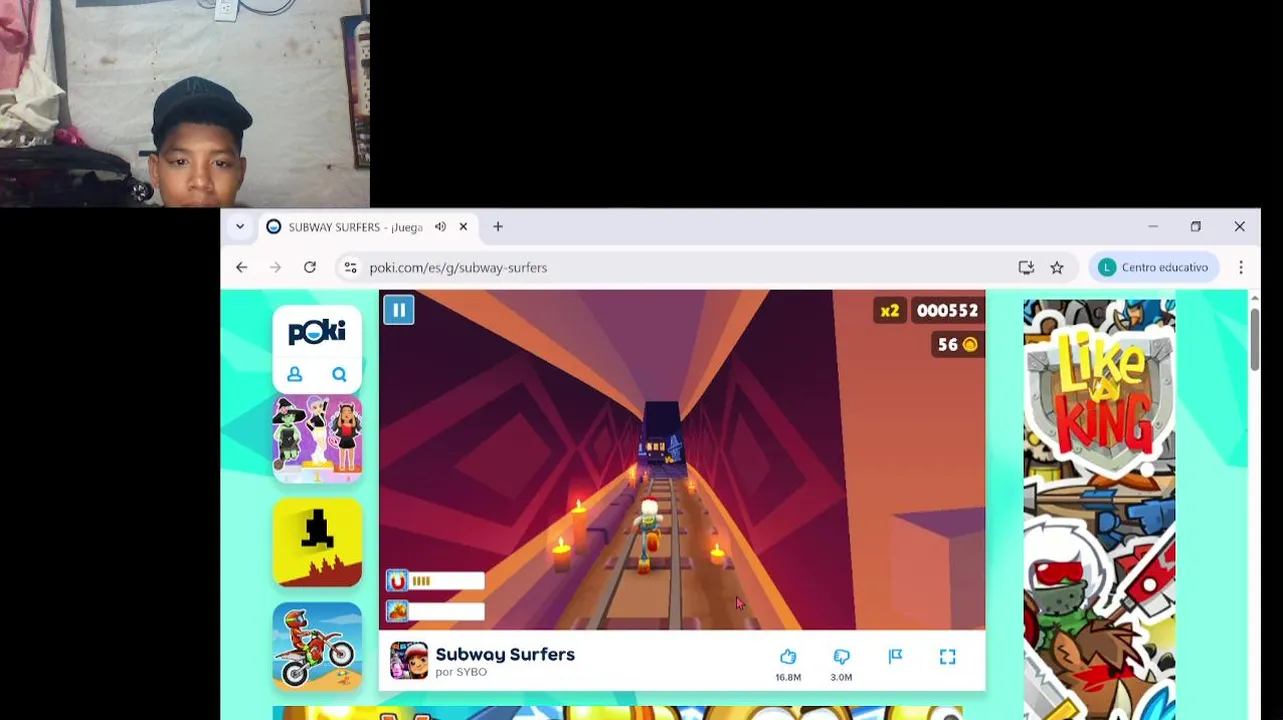Viewport: 1283px width, 720px height.
Task: Install app icon in address bar
Action: tap(1026, 267)
